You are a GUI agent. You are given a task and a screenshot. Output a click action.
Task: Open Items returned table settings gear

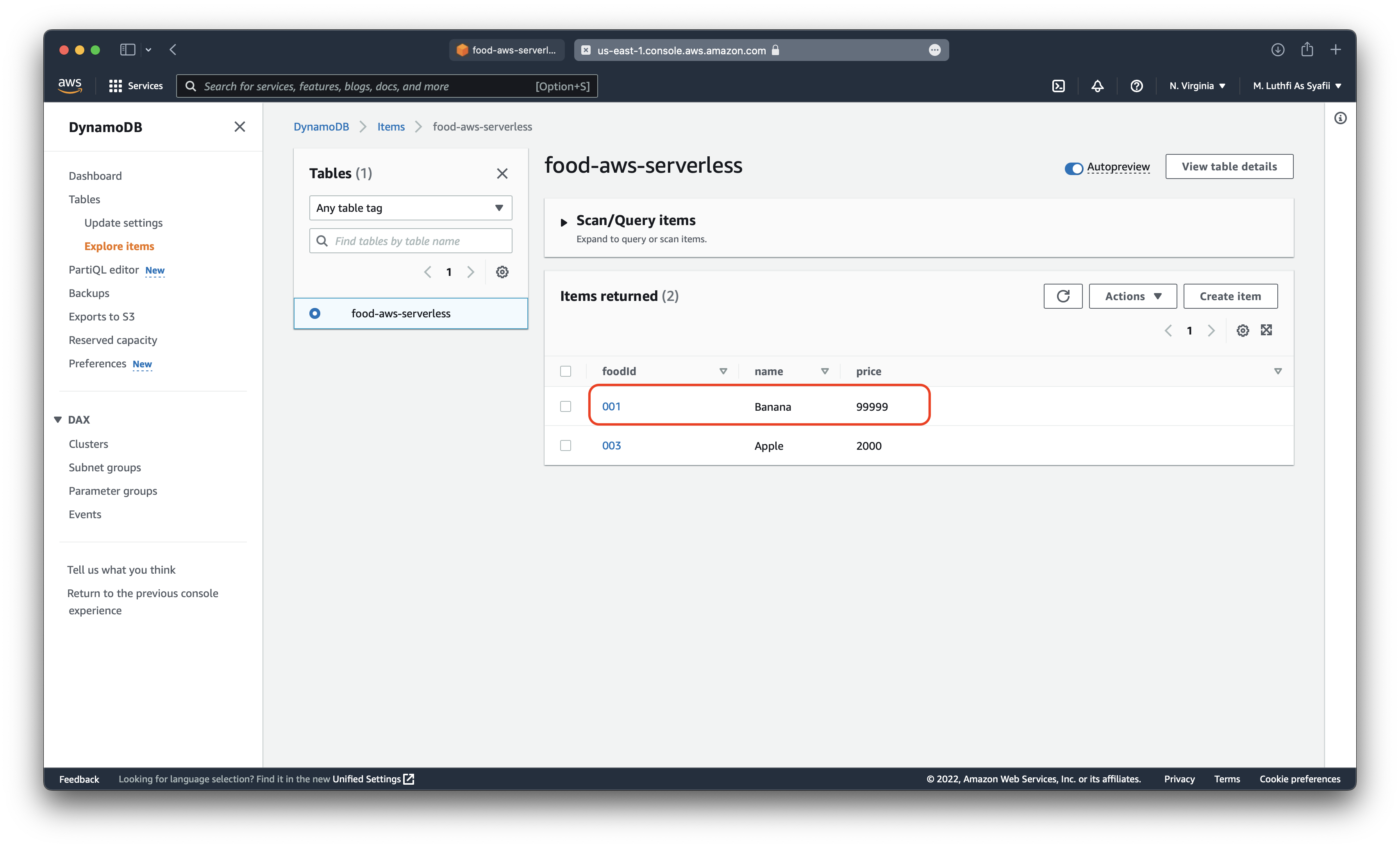click(1243, 330)
